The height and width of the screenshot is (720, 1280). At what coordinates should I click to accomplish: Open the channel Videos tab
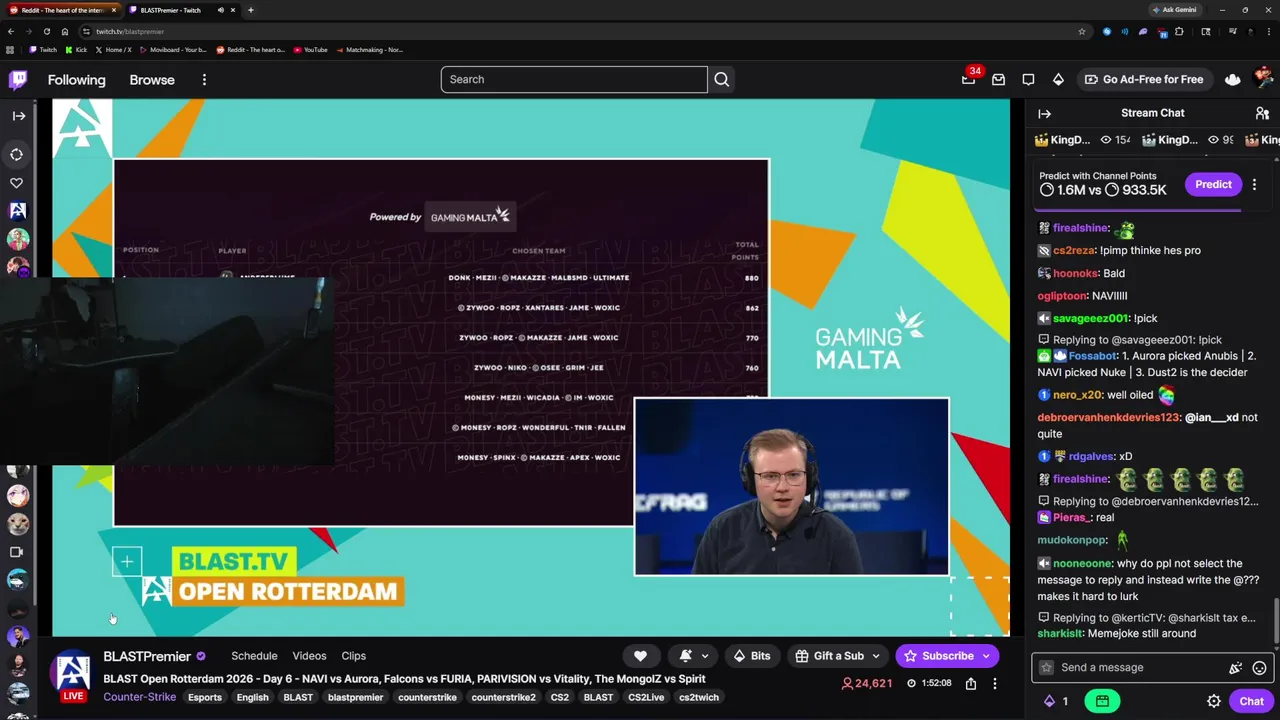(x=309, y=656)
